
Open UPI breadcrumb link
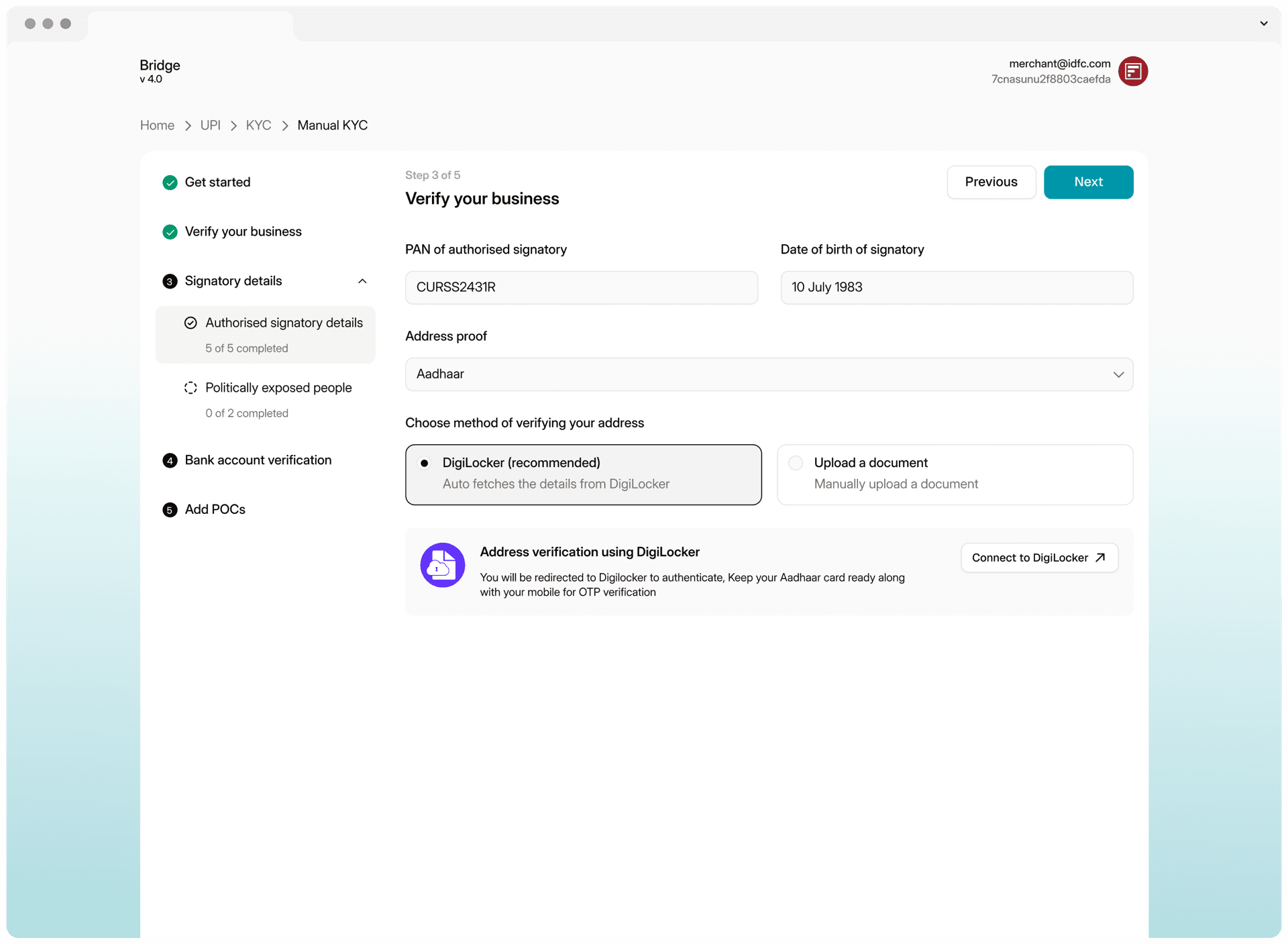click(210, 125)
